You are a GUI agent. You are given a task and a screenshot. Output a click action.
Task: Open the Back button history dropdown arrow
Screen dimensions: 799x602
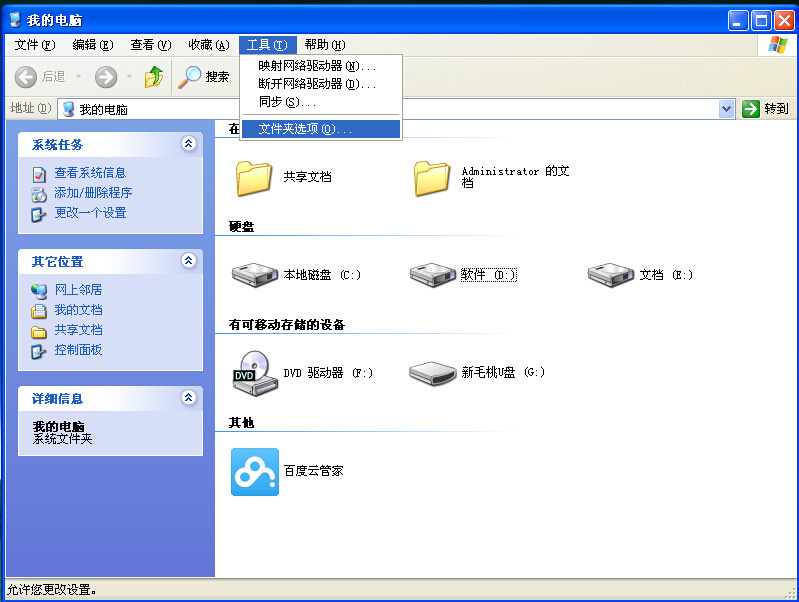78,77
